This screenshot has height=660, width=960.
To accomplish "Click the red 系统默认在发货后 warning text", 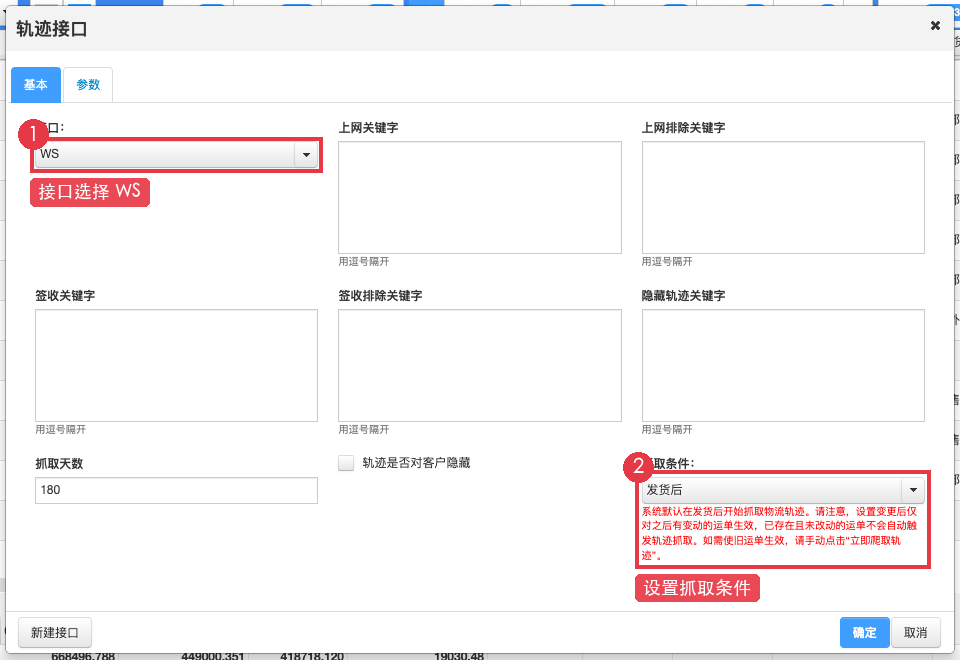I will (779, 533).
